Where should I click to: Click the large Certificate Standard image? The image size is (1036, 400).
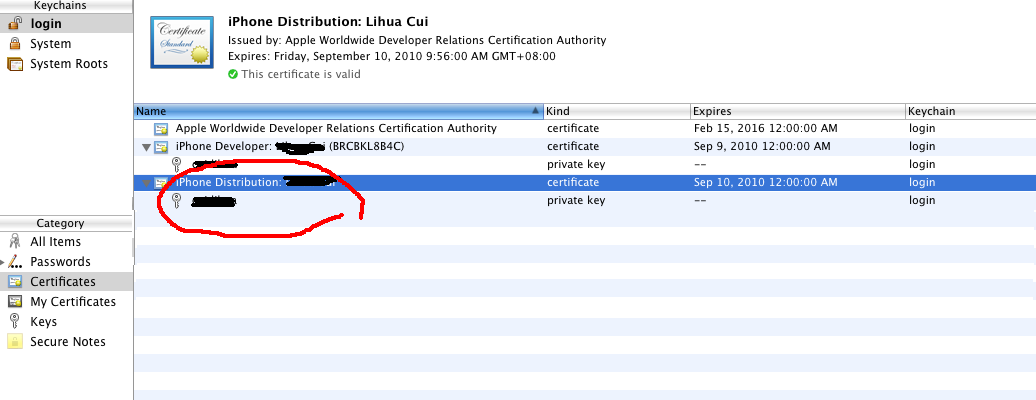point(180,42)
